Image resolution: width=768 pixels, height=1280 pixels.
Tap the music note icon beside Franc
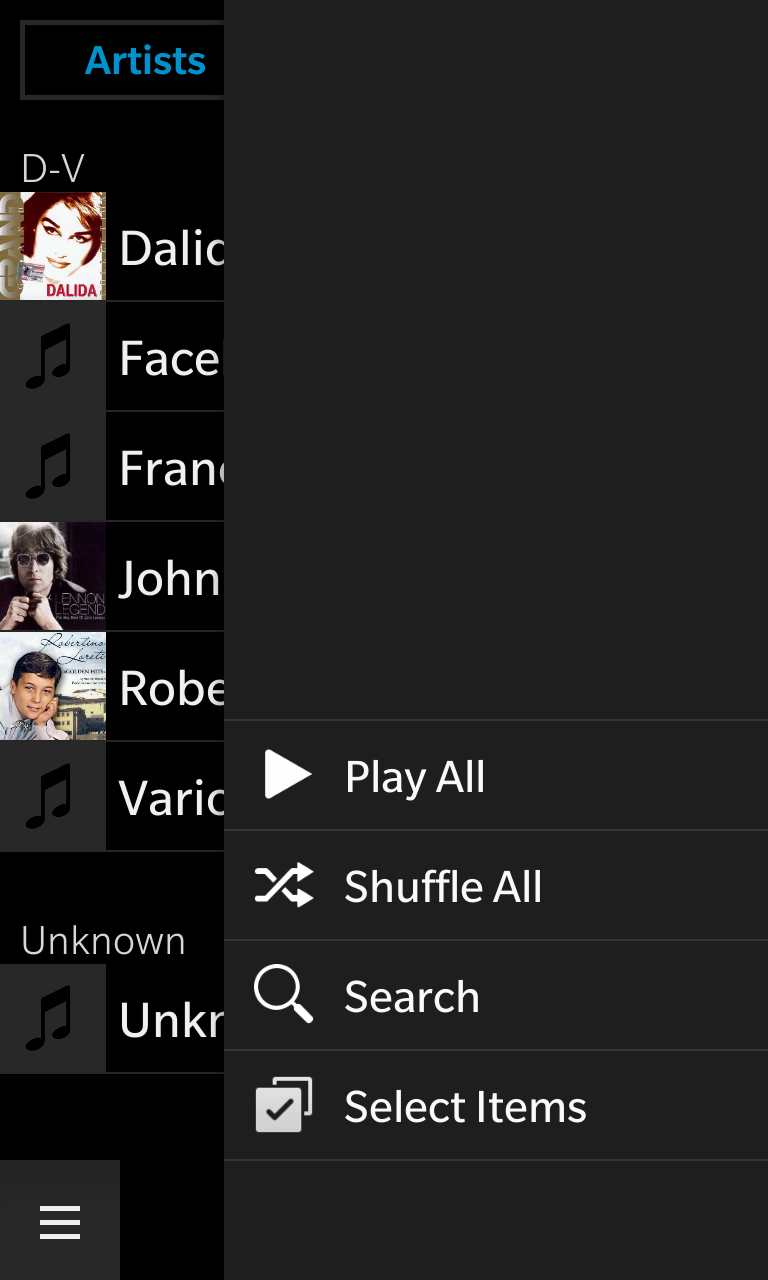coord(52,467)
